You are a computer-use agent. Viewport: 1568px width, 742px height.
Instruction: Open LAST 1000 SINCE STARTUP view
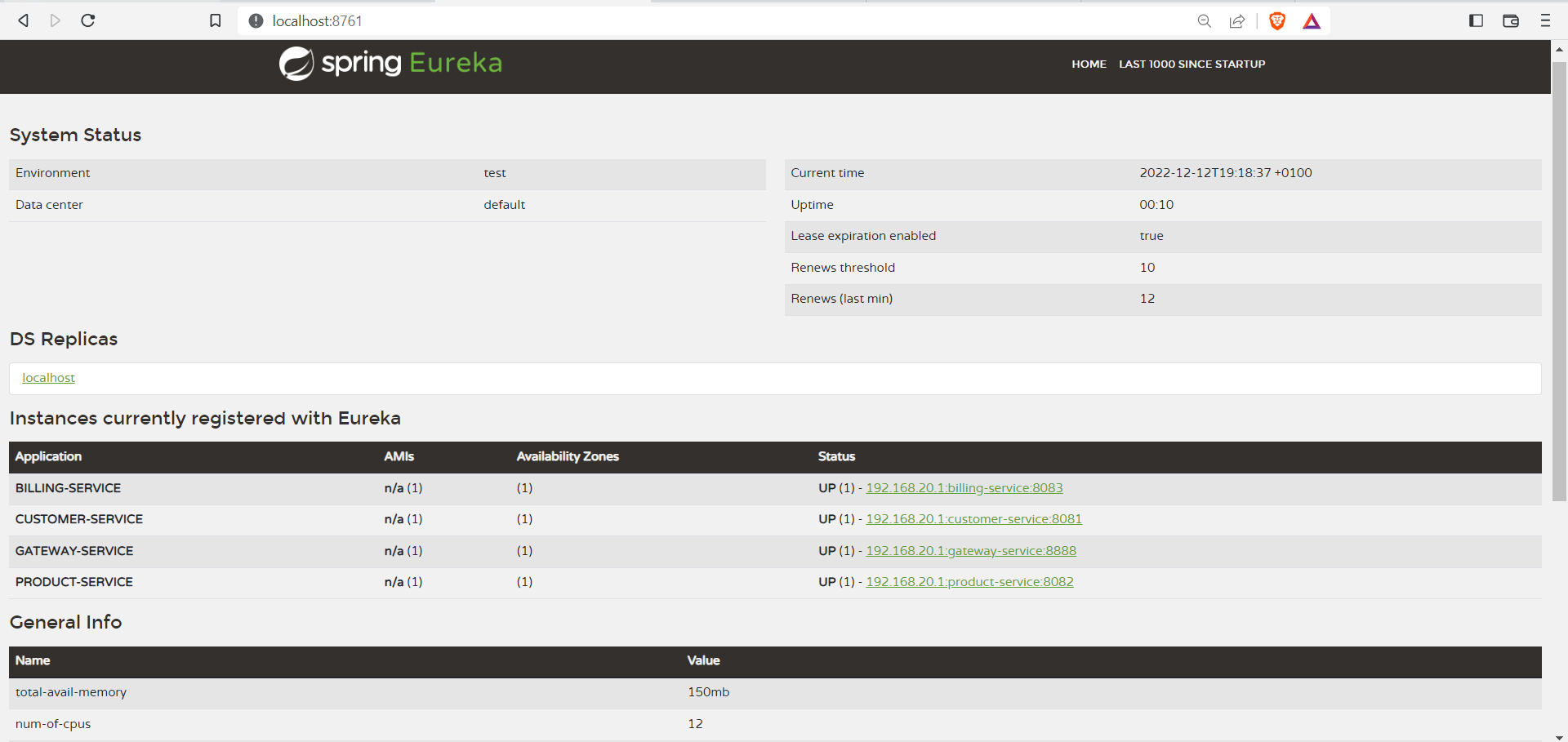click(1192, 64)
